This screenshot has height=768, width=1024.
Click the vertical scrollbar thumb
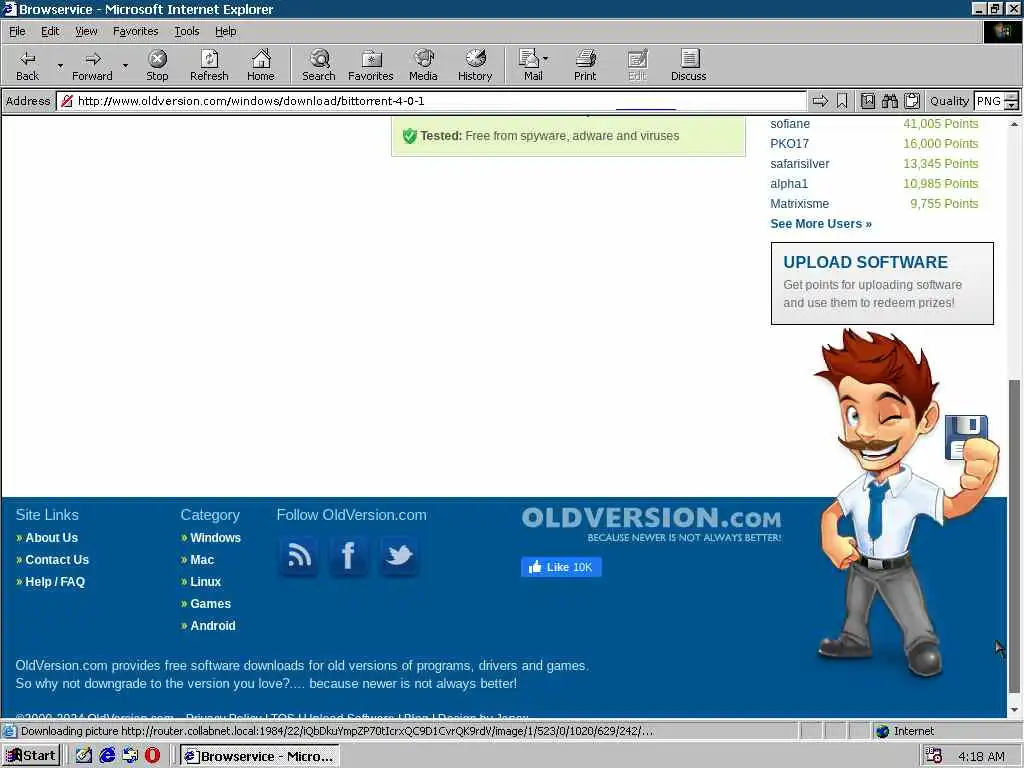(x=1014, y=536)
